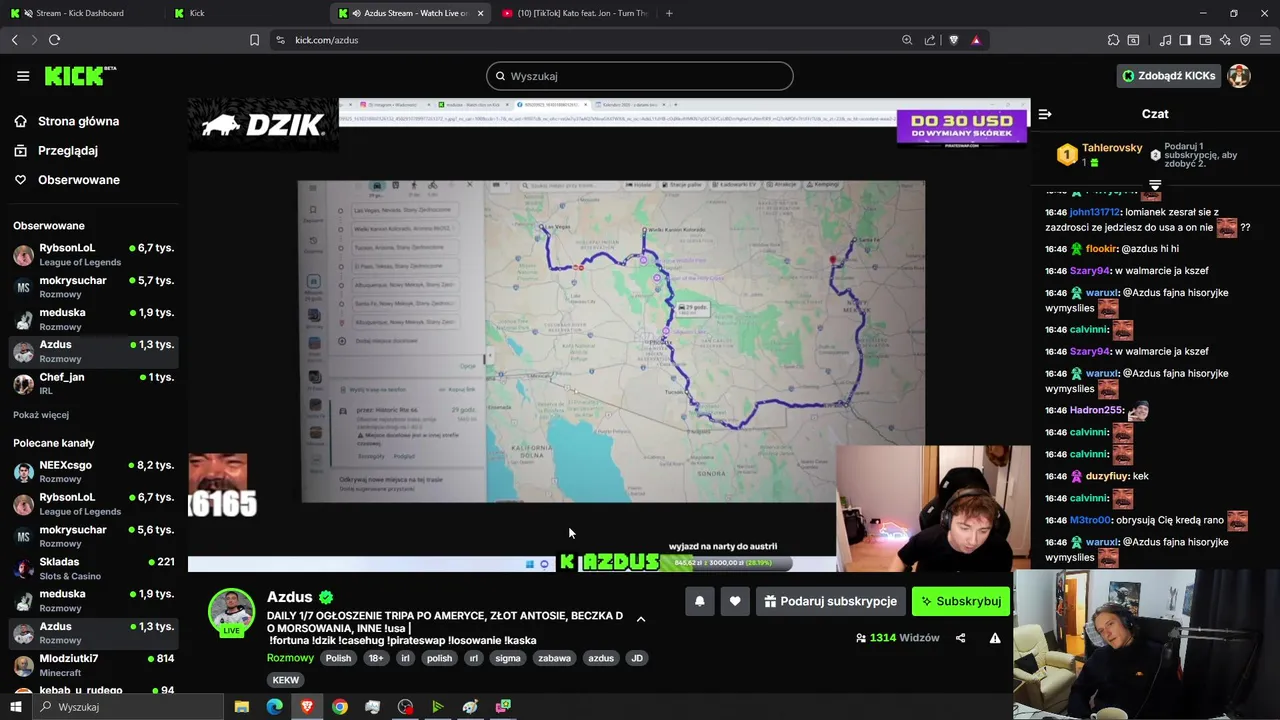Close the Azdus Stream tab
The width and height of the screenshot is (1280, 720).
pos(481,13)
